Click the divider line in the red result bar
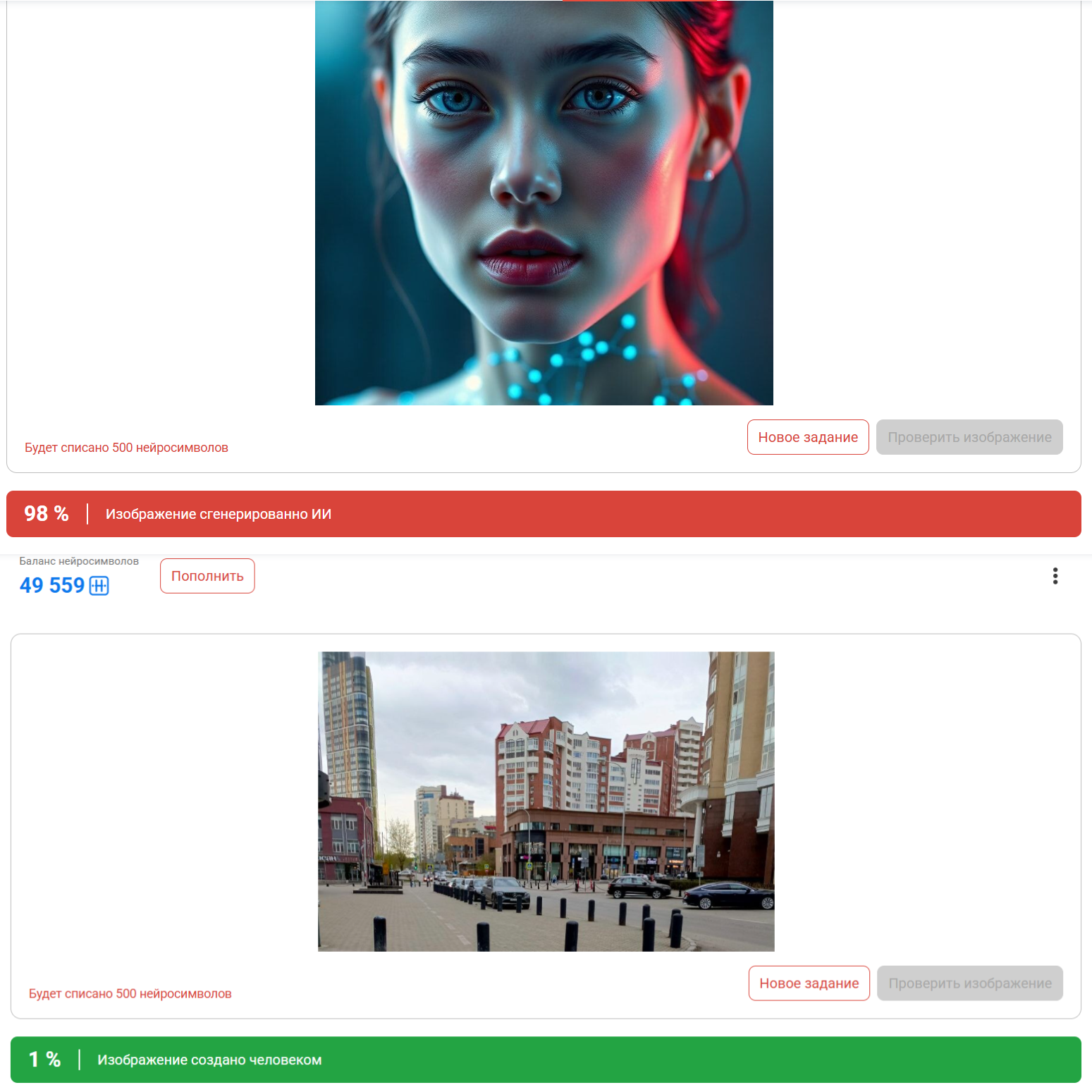1092x1092 pixels. (x=87, y=514)
